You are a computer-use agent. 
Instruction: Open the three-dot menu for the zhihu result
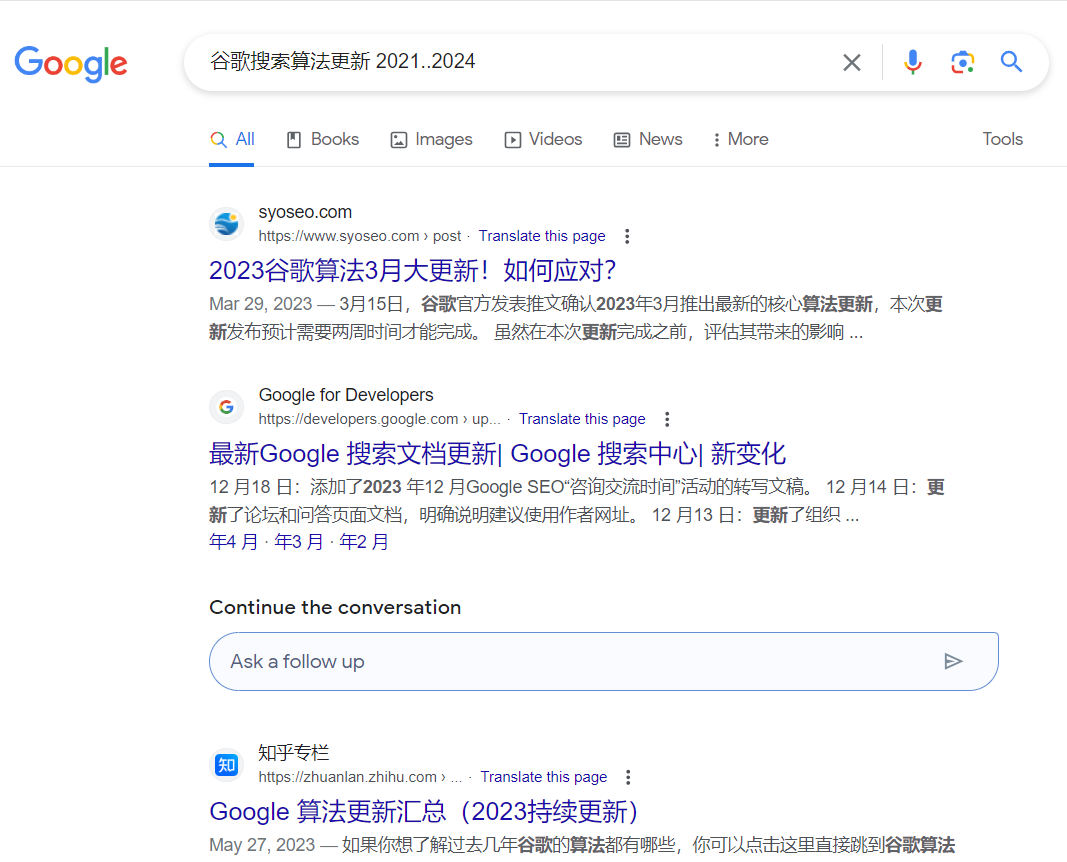[x=628, y=777]
